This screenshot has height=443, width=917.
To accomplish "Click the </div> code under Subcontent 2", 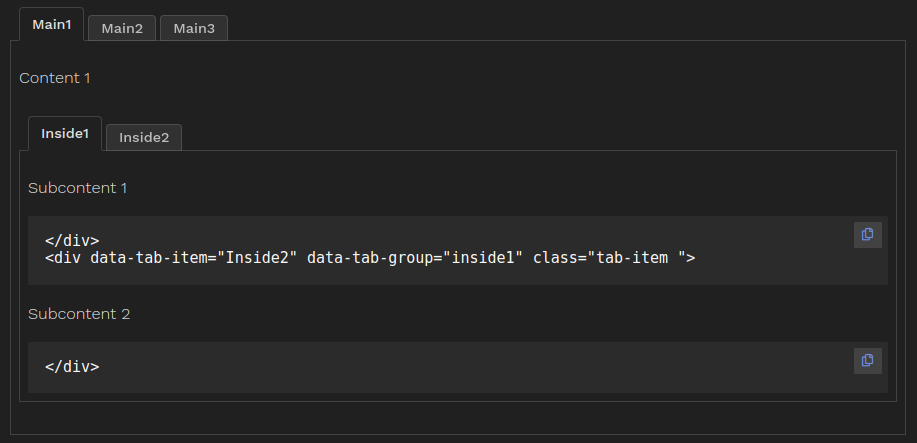I will pos(72,367).
